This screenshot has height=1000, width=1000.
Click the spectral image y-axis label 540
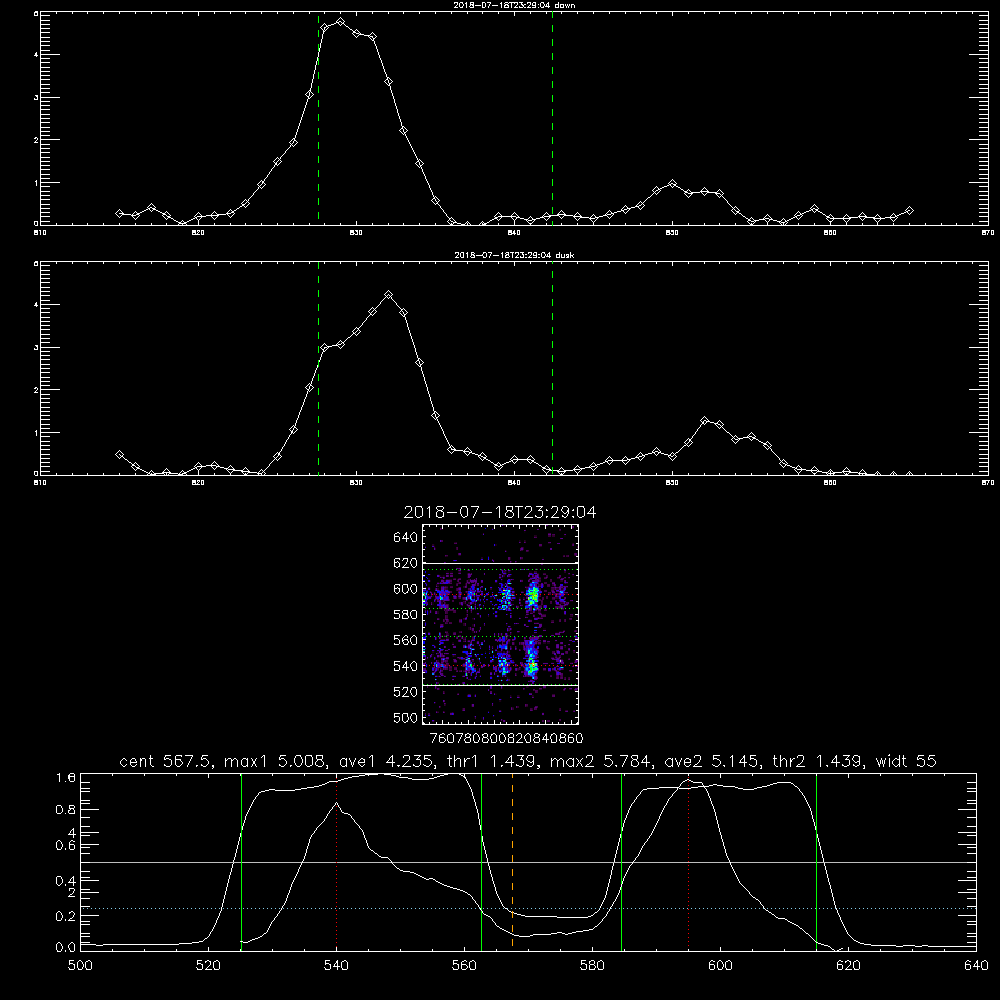405,666
